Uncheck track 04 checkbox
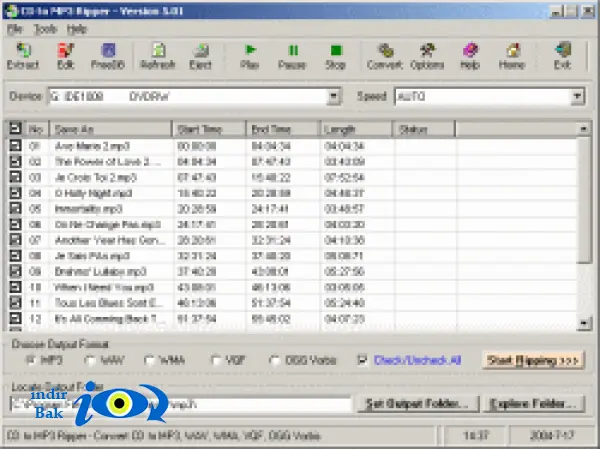Screen dimensions: 600x449 tap(15, 193)
